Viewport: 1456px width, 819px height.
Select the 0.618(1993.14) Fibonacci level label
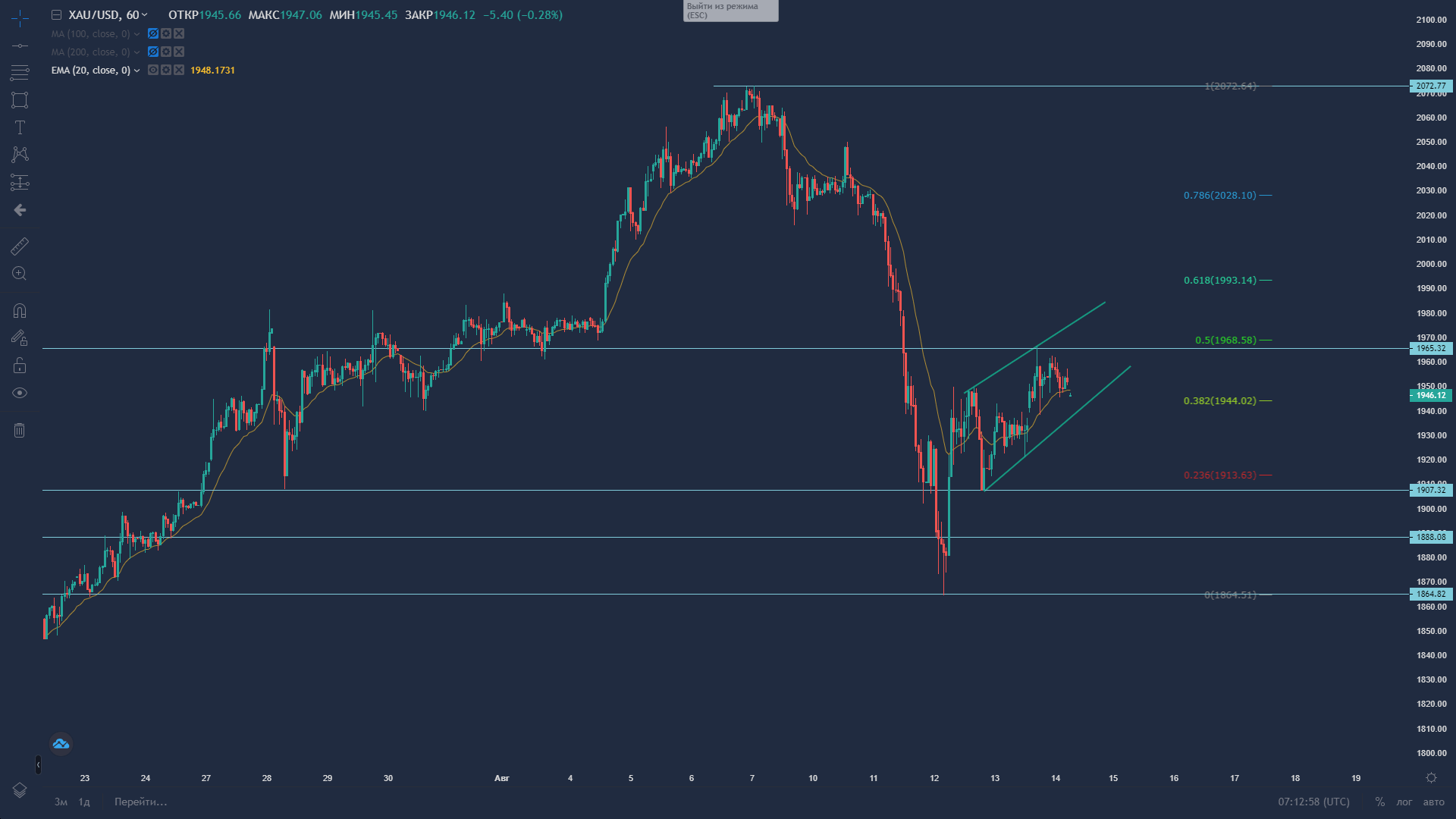(x=1219, y=281)
